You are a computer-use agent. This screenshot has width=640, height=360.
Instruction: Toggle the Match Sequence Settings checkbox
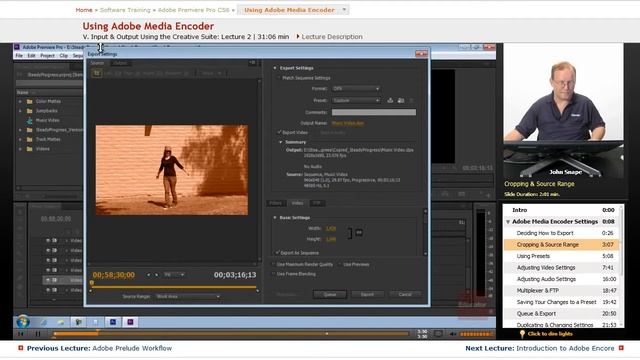click(x=279, y=78)
